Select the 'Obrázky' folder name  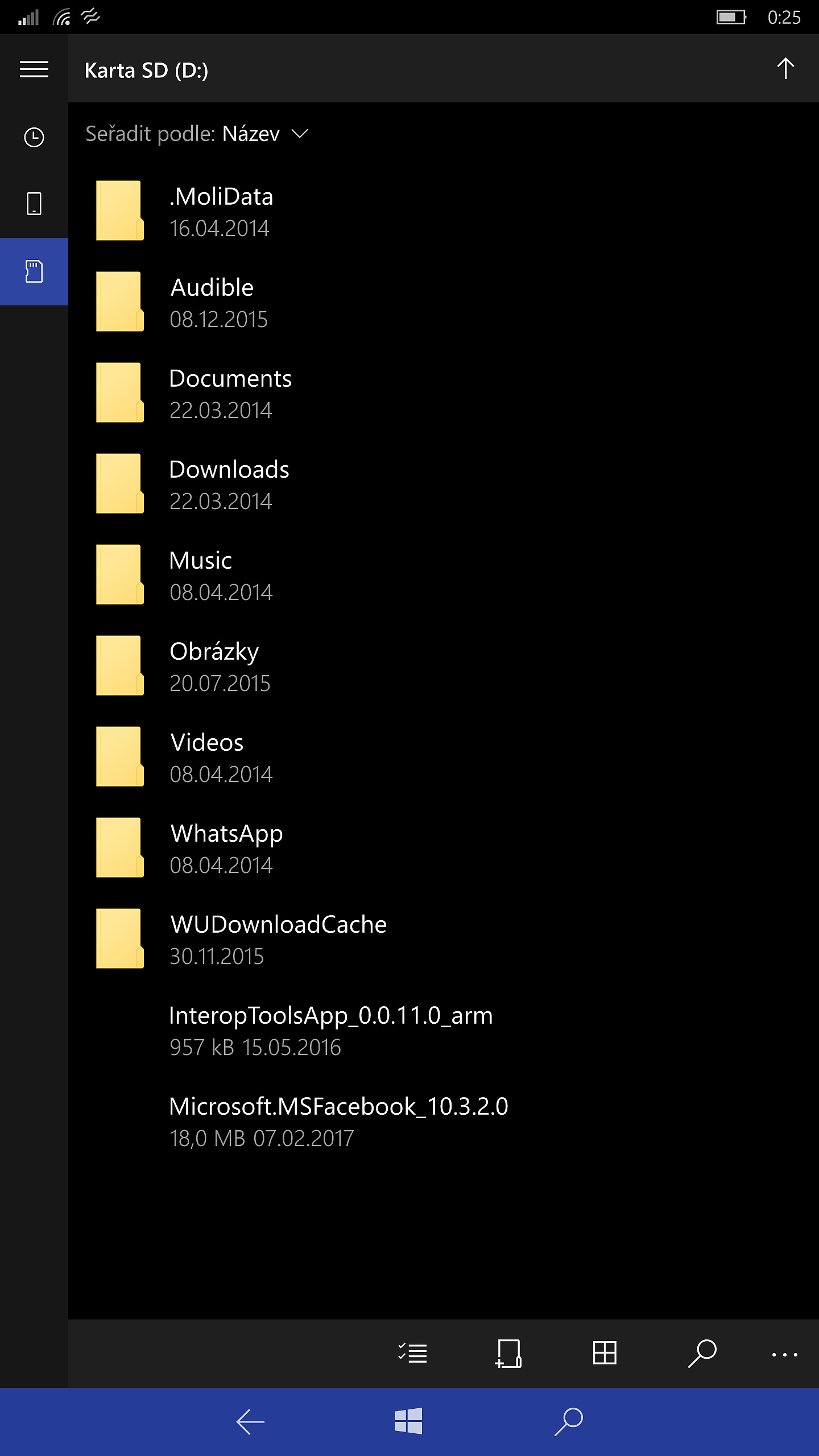coord(214,652)
